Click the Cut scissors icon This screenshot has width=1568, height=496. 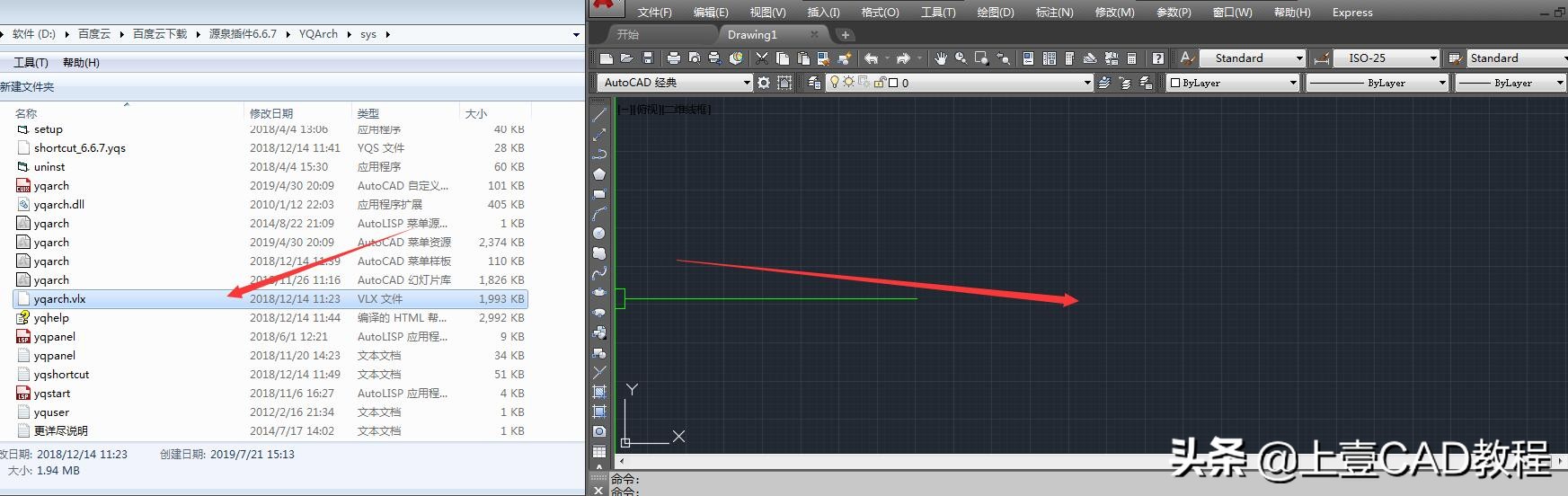762,58
